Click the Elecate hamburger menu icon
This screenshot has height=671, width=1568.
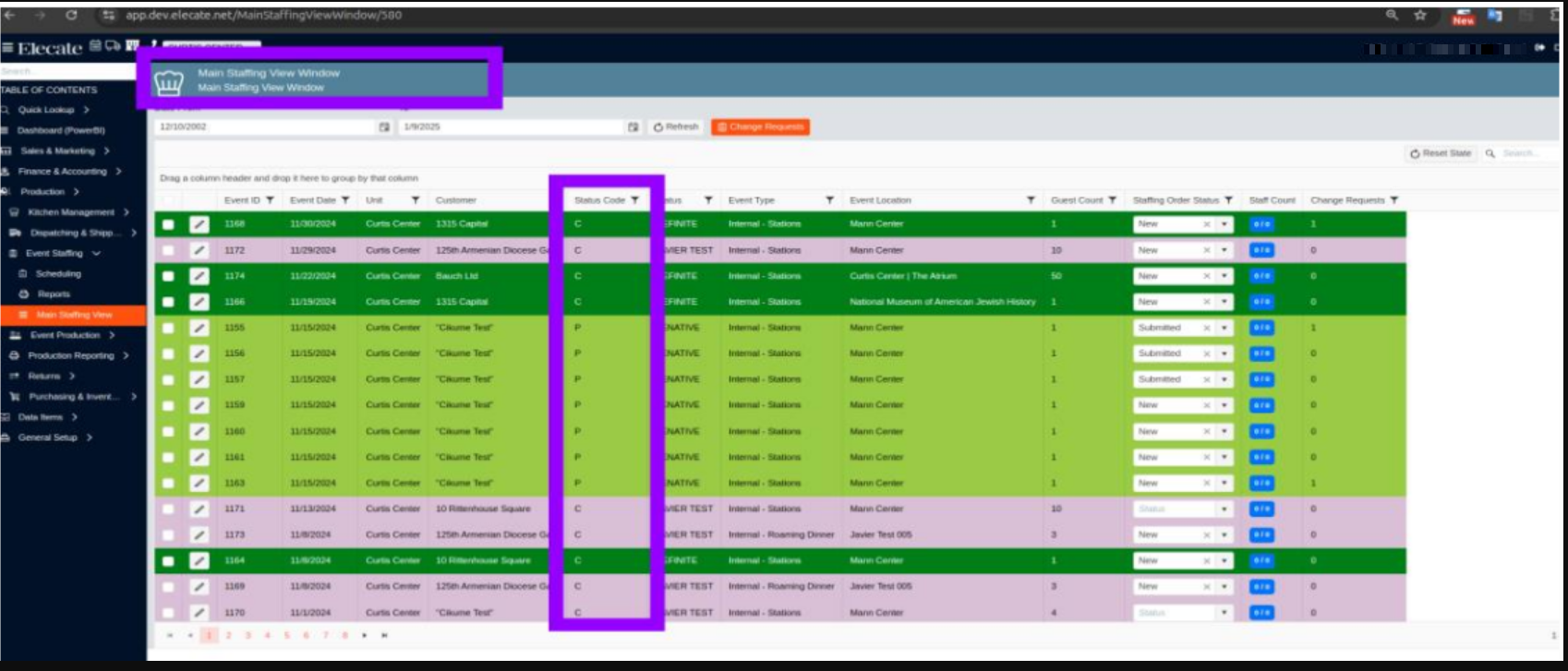point(7,48)
